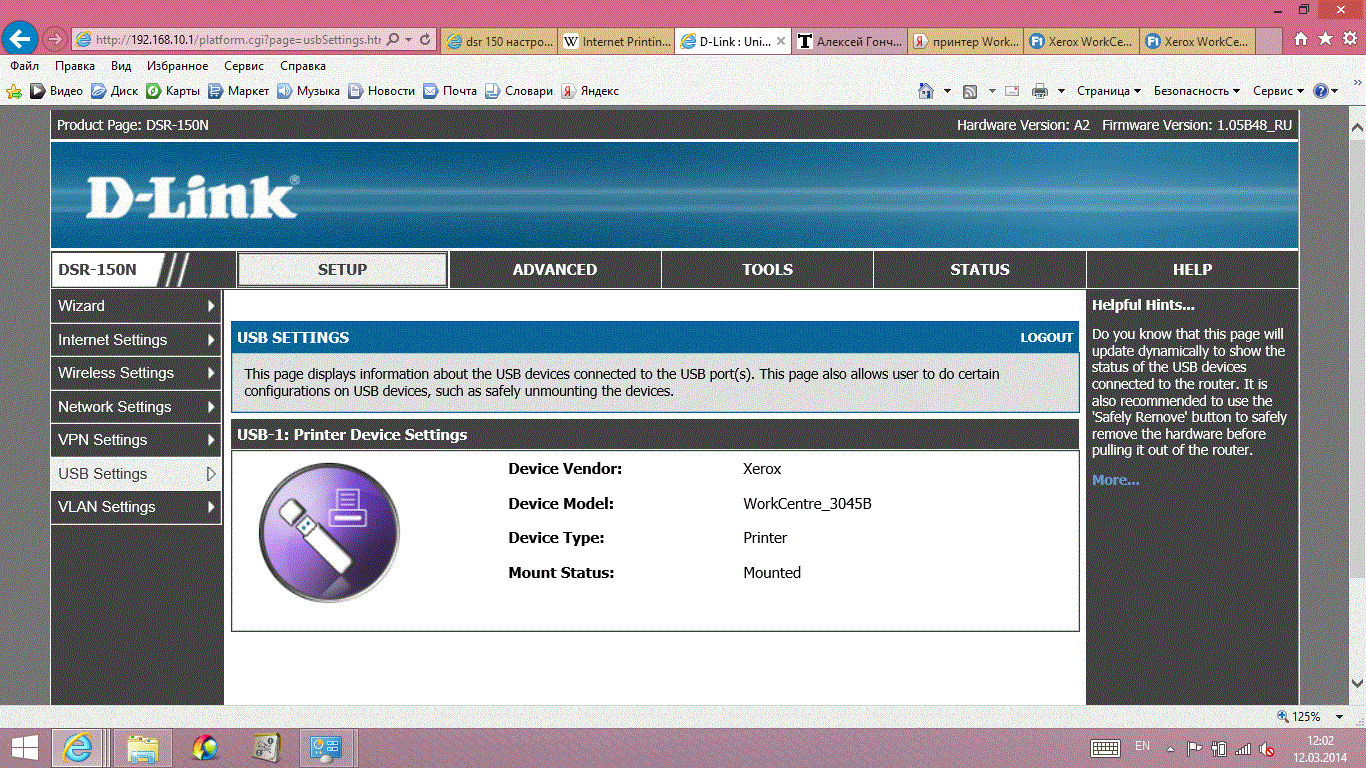This screenshot has height=768, width=1366.
Task: Open the Правка menu
Action: point(75,66)
